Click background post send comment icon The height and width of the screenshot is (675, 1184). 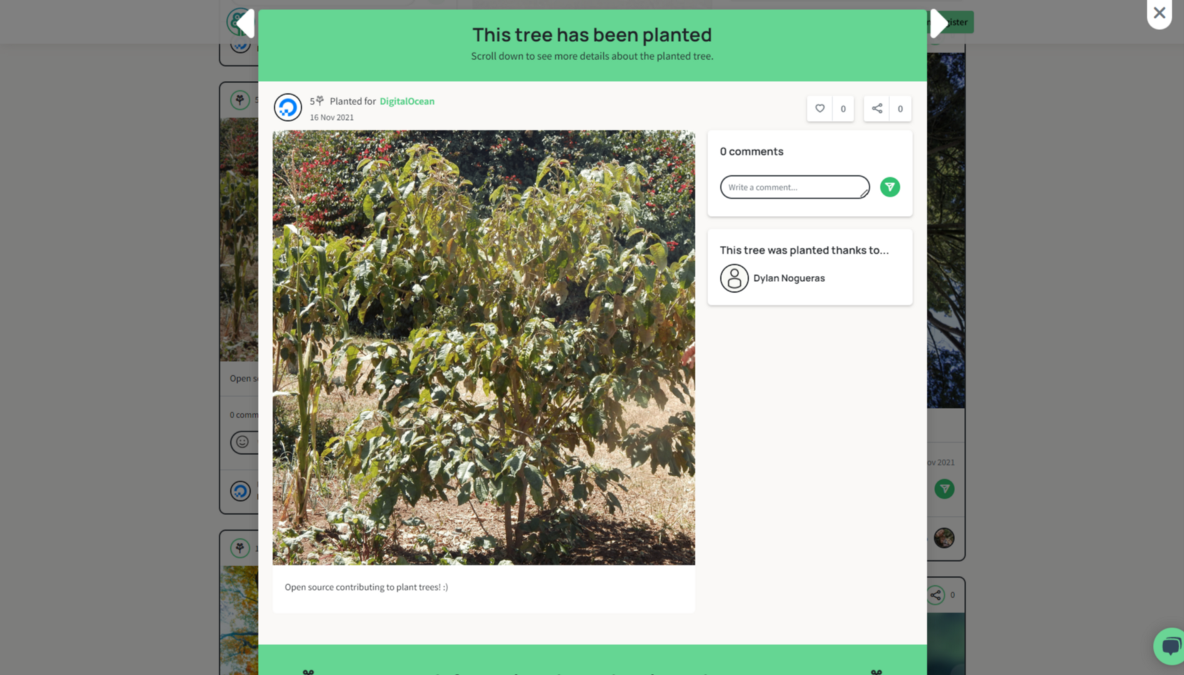point(944,489)
